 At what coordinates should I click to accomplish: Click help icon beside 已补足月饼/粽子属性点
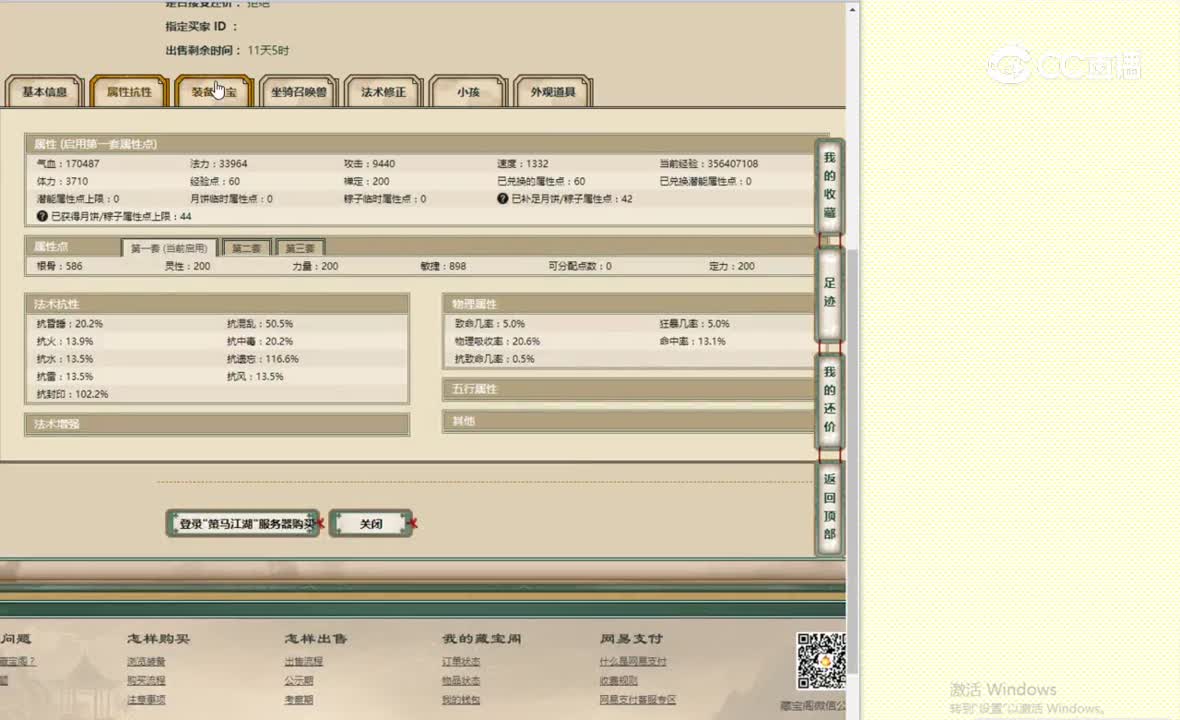click(503, 199)
